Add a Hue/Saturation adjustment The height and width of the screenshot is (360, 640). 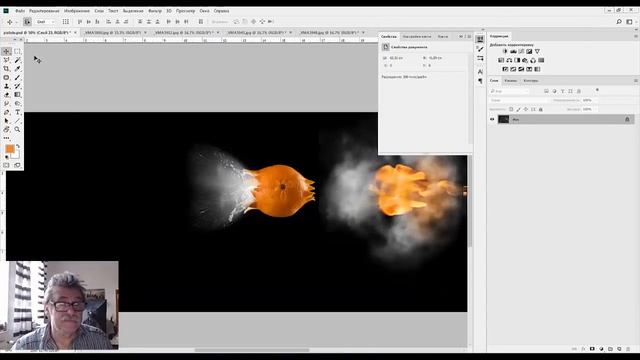pyautogui.click(x=501, y=60)
